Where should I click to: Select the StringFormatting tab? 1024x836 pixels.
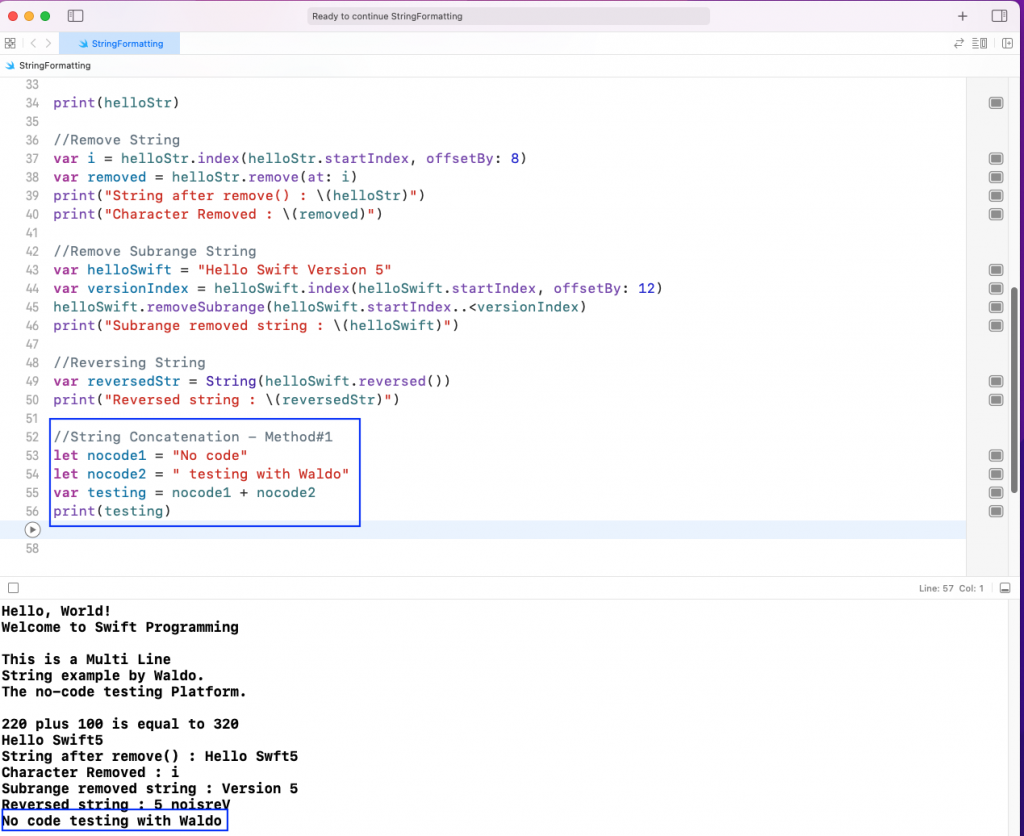120,43
